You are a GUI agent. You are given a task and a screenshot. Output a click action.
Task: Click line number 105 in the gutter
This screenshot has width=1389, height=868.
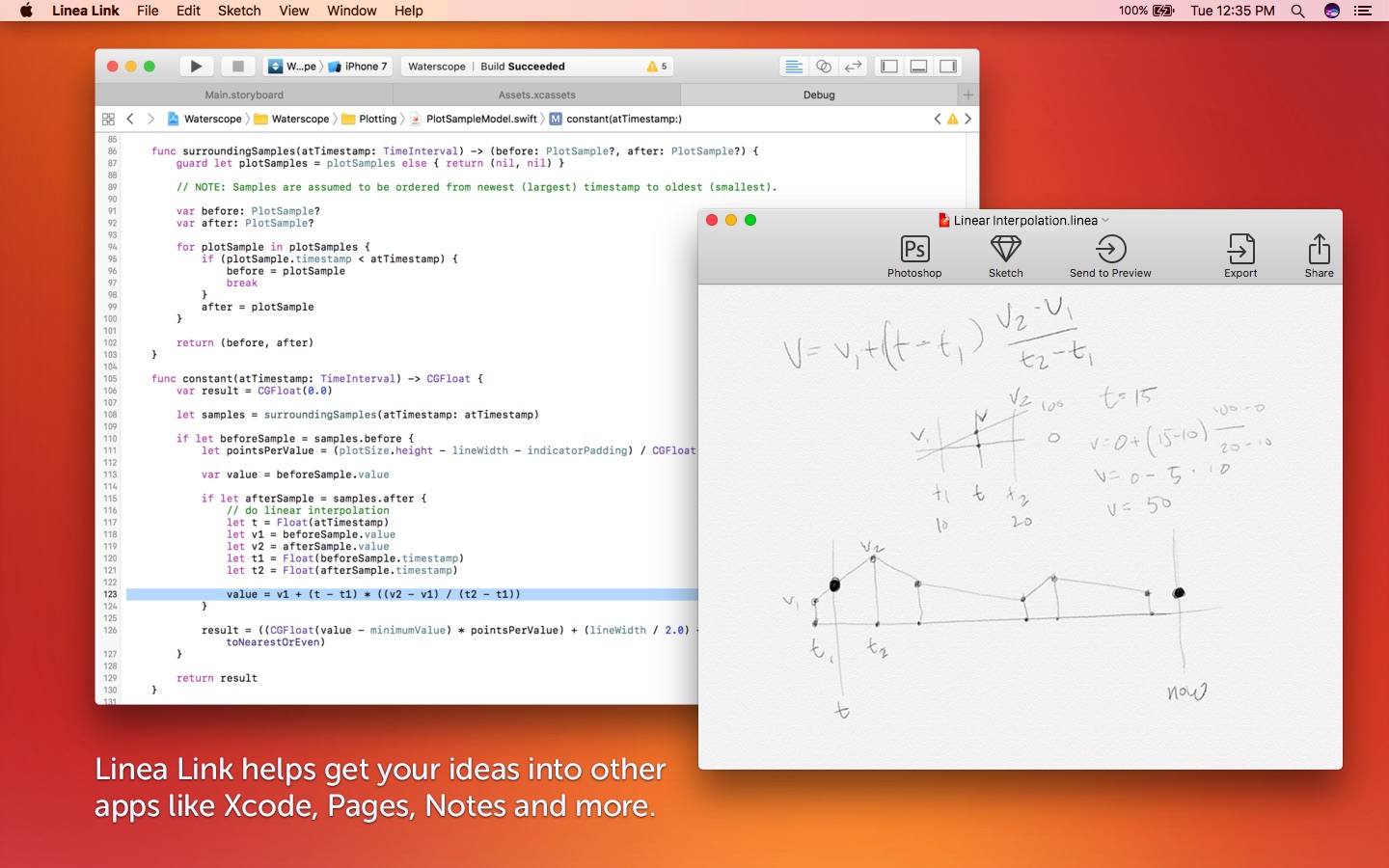(110, 379)
